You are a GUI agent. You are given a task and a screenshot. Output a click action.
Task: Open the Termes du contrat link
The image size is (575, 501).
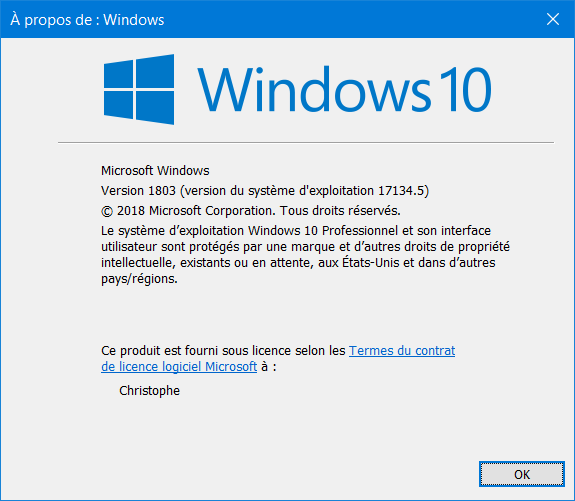coord(402,351)
